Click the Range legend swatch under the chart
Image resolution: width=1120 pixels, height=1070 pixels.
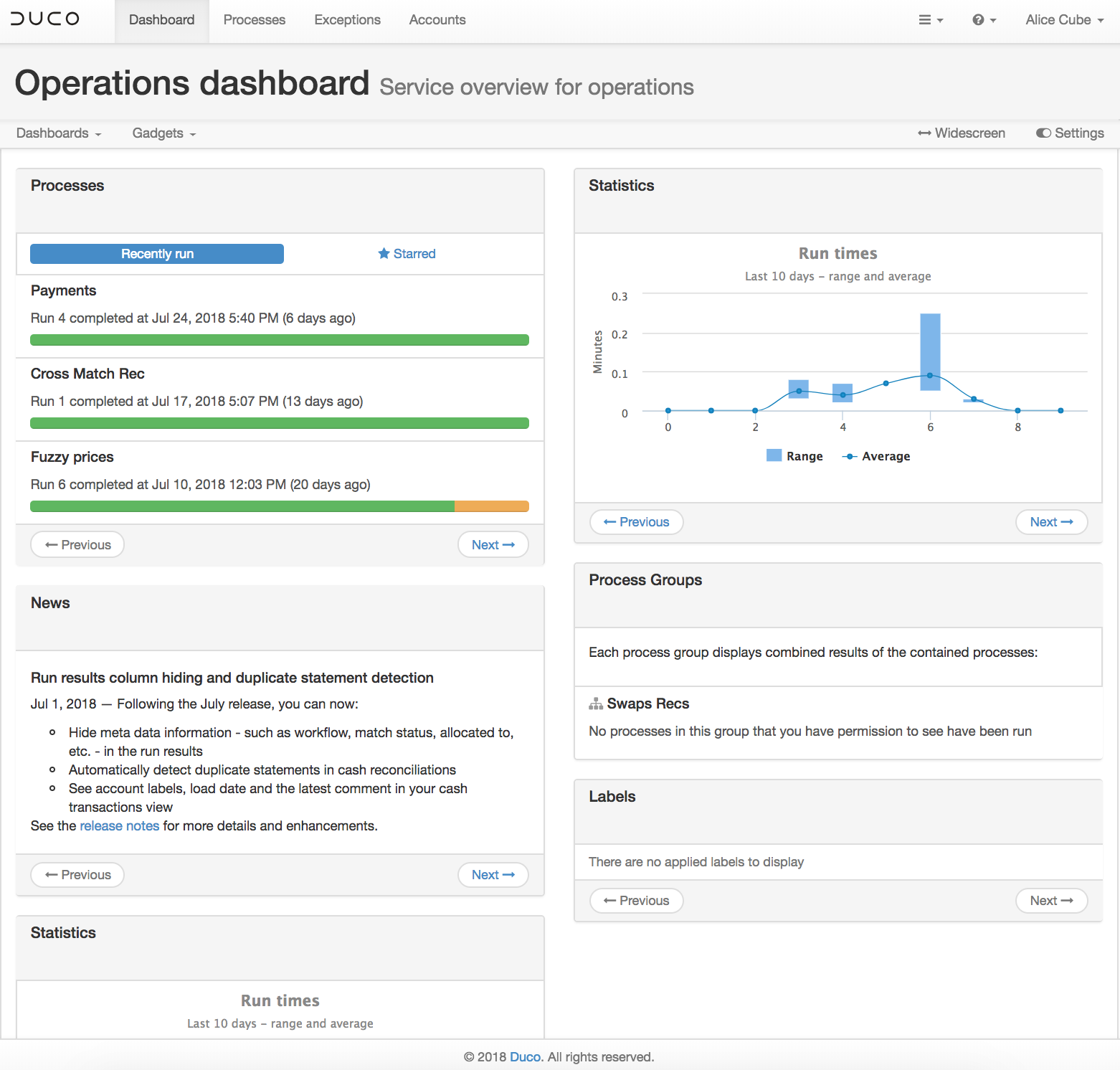coord(773,455)
